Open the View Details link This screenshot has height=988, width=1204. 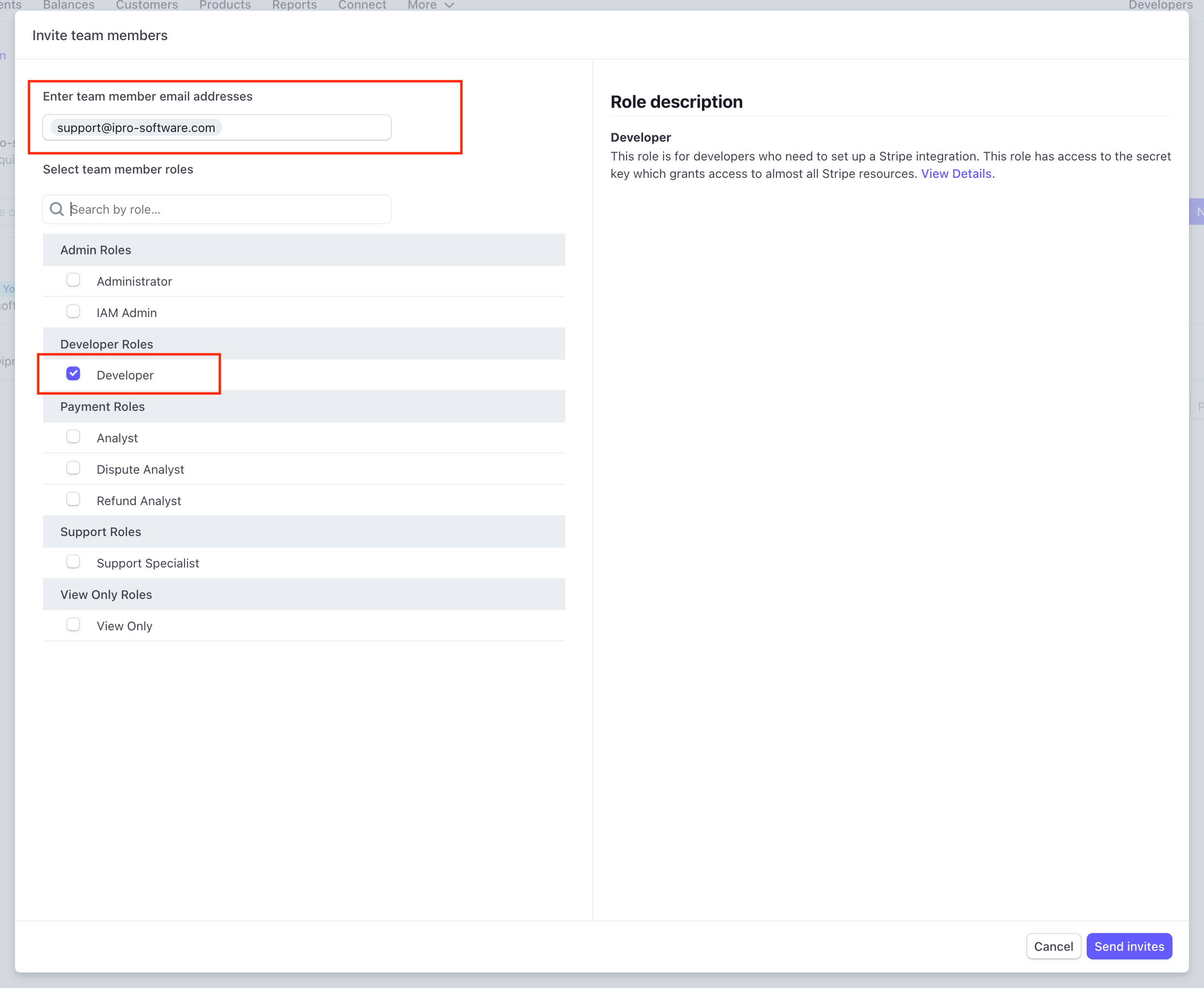(958, 174)
